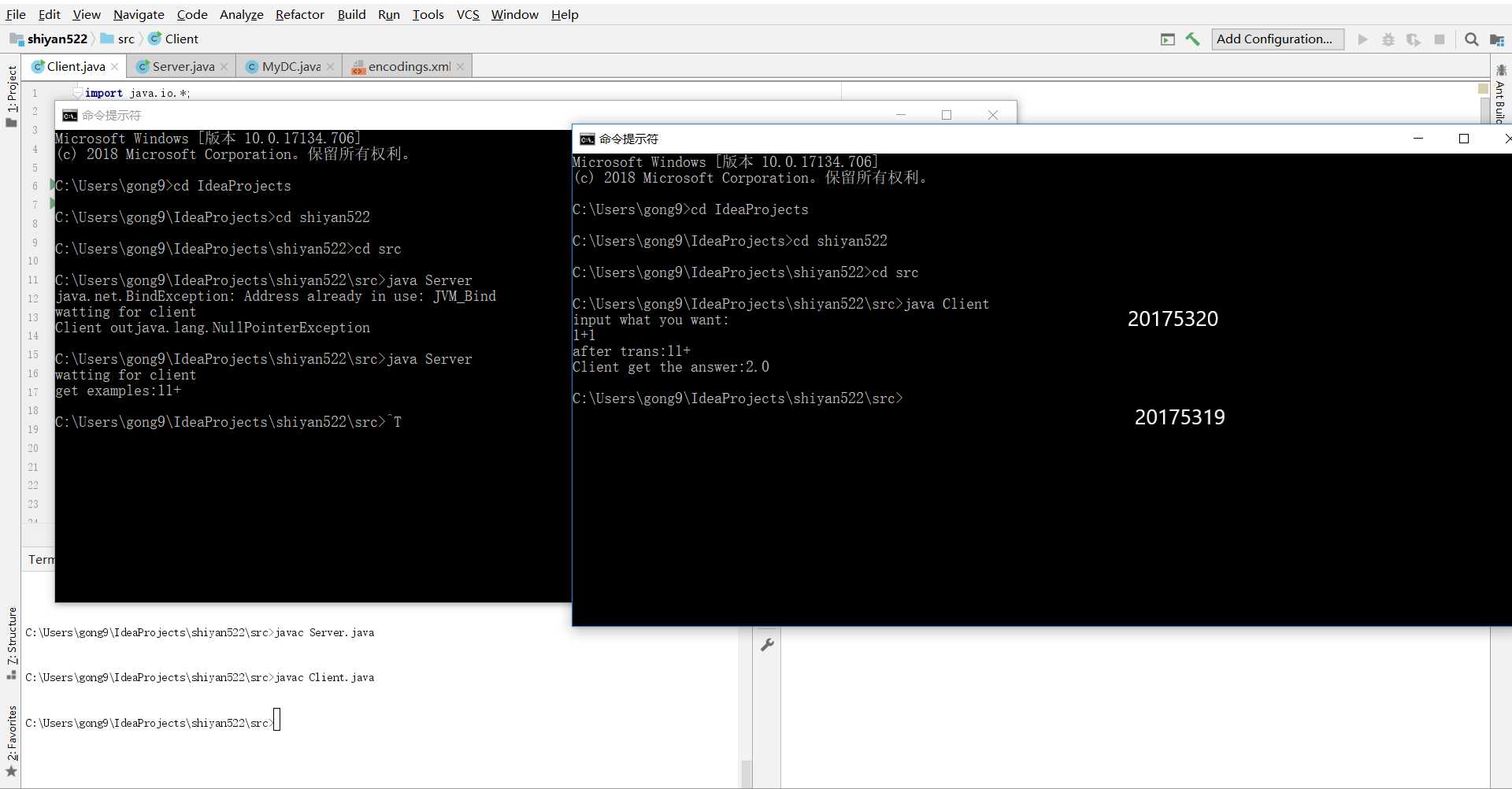The width and height of the screenshot is (1512, 789).
Task: Click the Client class in the breadcrumb
Action: click(x=173, y=39)
